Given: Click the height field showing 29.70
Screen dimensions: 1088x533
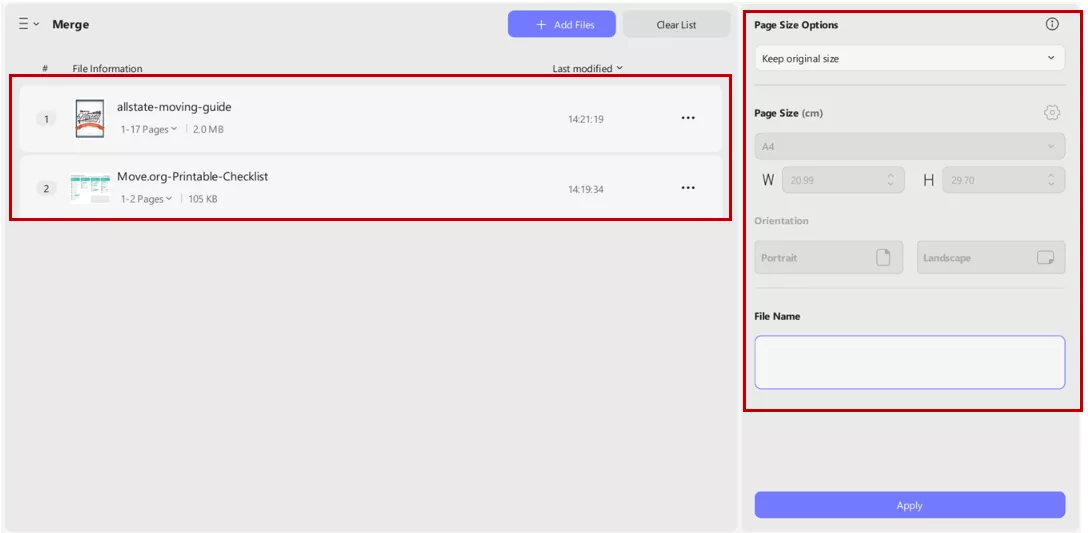Looking at the screenshot, I should [1003, 180].
